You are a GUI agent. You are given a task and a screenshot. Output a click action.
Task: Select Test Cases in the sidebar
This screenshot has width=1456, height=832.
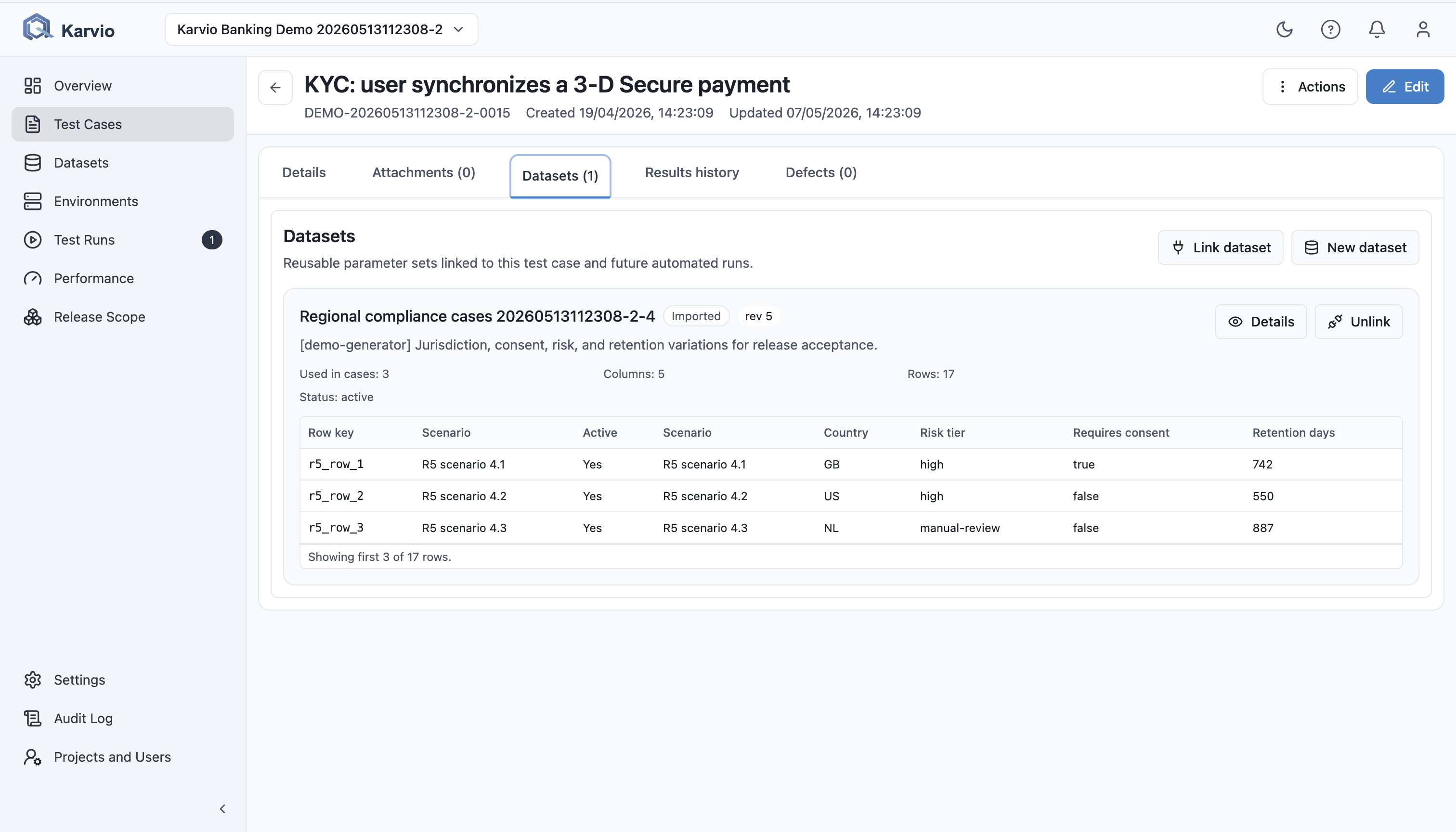point(122,124)
